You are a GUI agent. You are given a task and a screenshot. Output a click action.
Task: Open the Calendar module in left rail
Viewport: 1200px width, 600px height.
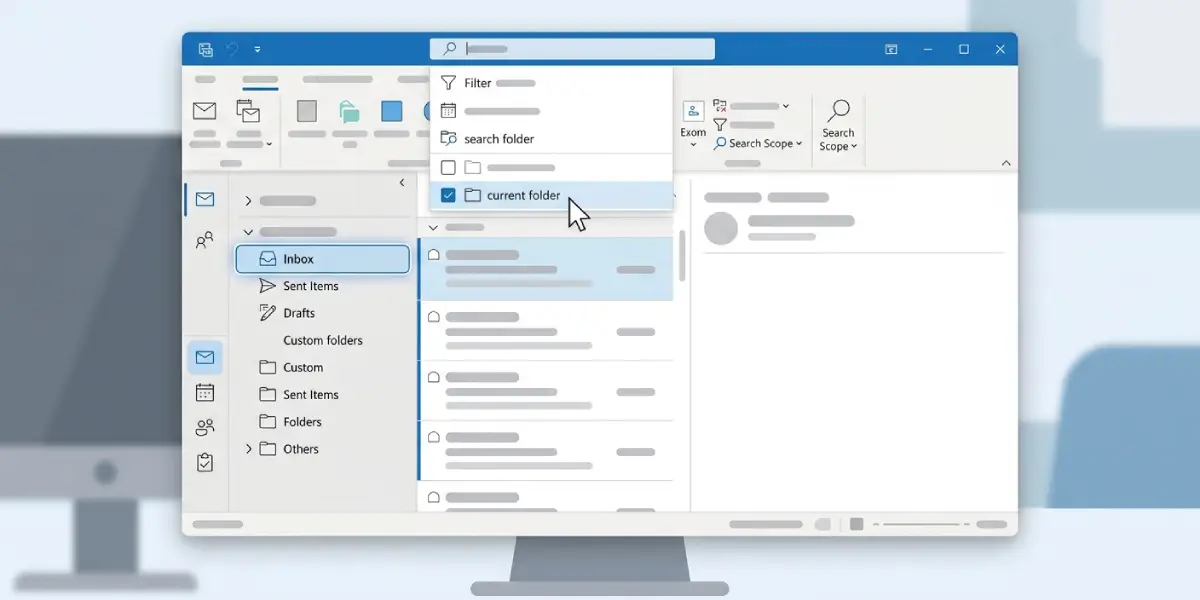coord(205,392)
